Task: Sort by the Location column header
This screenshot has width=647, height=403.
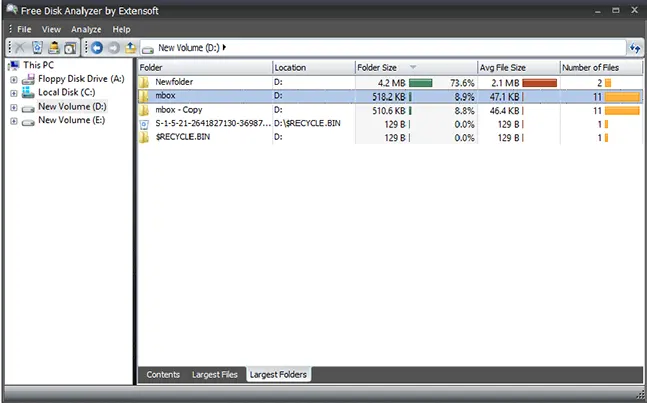Action: point(314,68)
